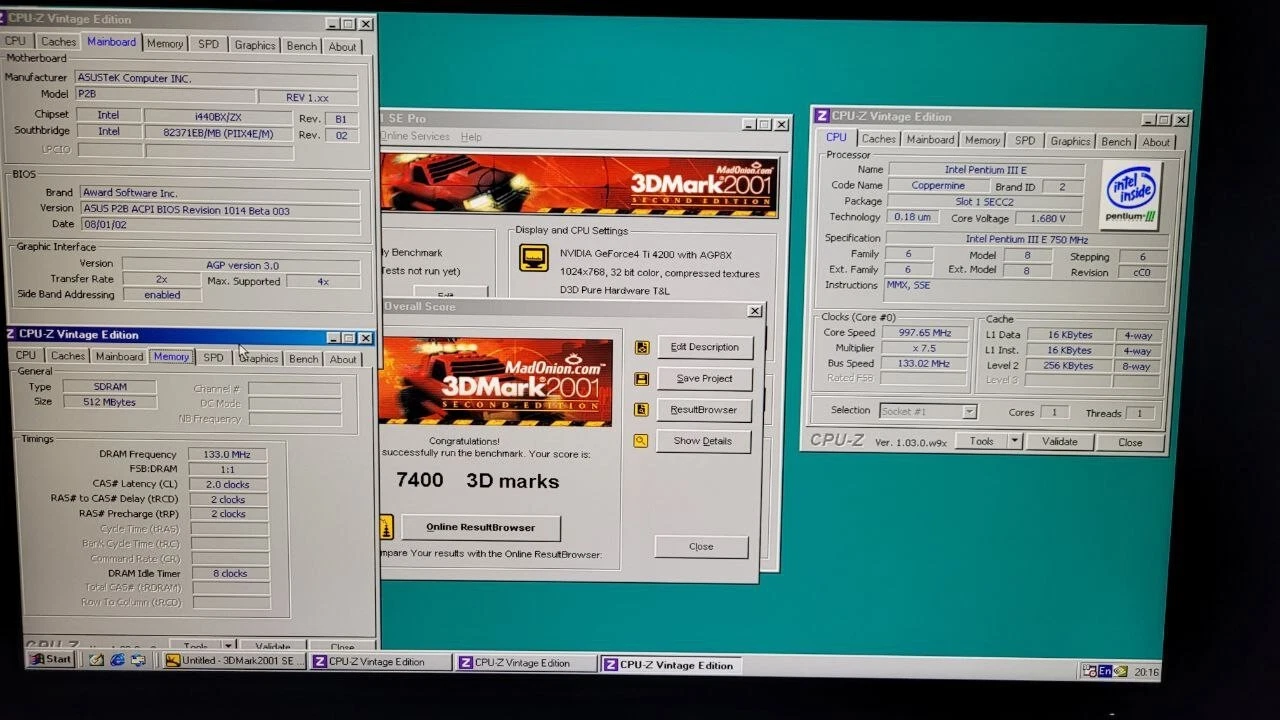The width and height of the screenshot is (1280, 720).
Task: Switch to Graphics tab in the right CPU-Z window
Action: click(1070, 142)
